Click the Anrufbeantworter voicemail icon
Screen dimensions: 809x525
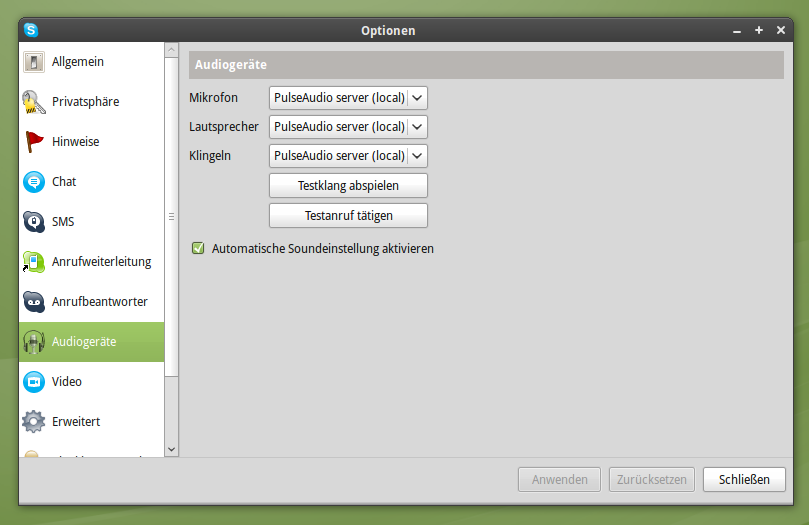pos(34,302)
